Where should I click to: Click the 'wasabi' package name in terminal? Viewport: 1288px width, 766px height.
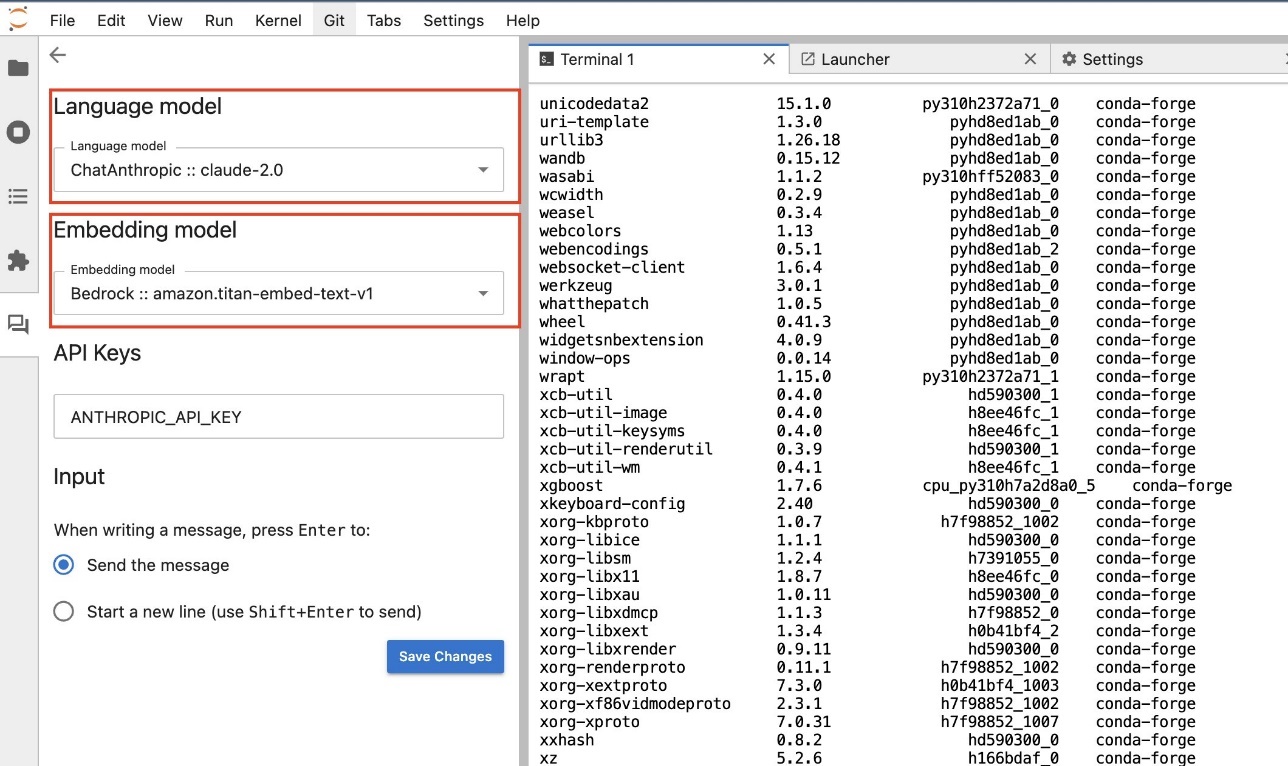[x=567, y=176]
